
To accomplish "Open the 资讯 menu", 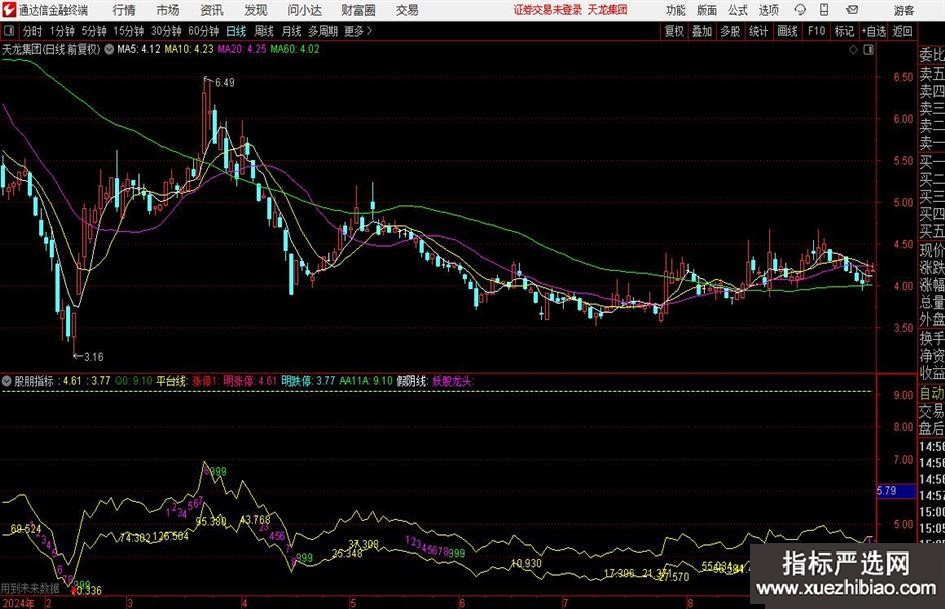I will tap(212, 10).
